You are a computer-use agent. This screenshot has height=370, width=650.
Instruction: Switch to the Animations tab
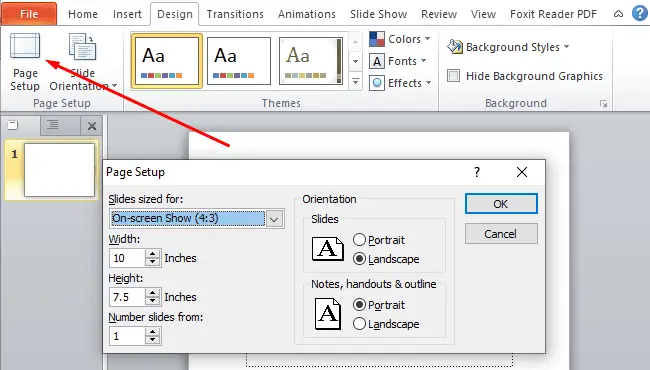pyautogui.click(x=307, y=14)
